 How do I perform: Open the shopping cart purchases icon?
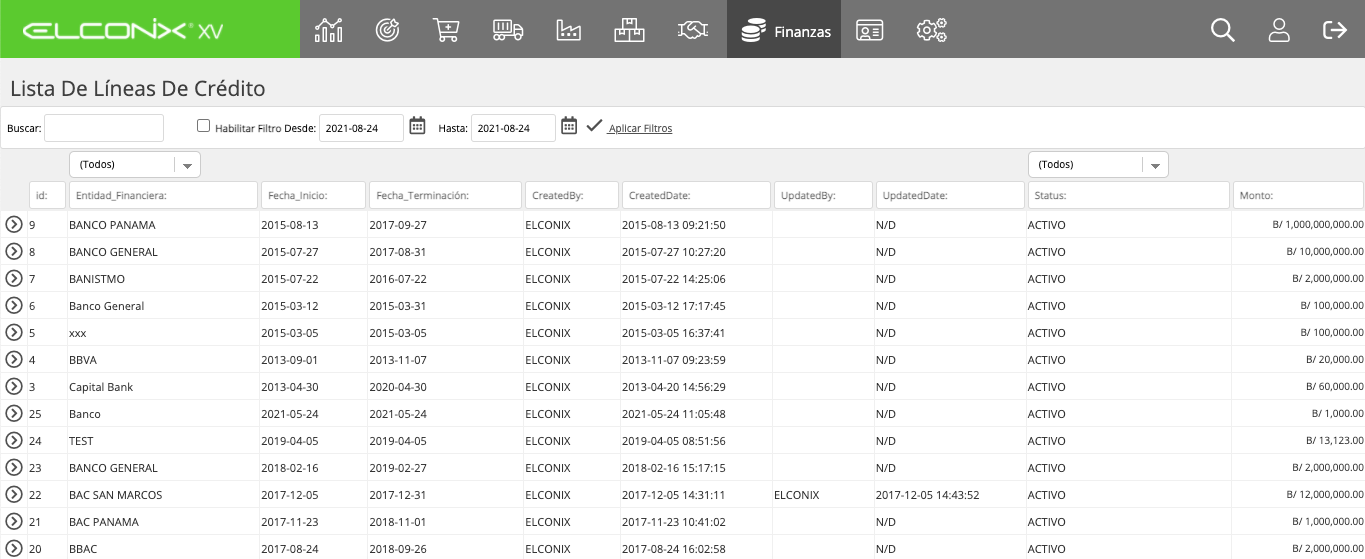pyautogui.click(x=446, y=30)
